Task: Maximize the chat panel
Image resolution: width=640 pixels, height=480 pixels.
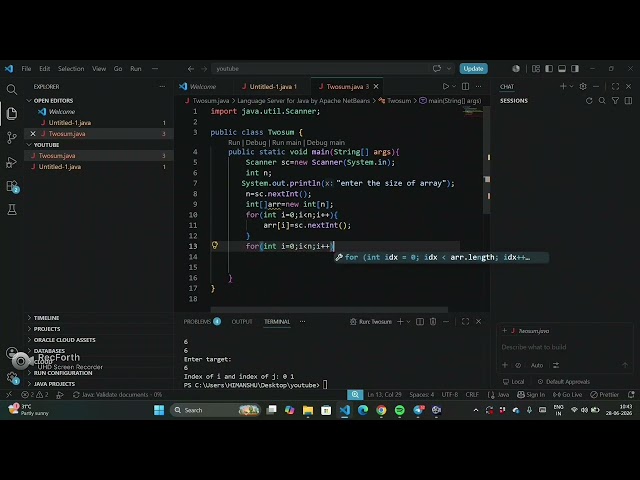Action: 616,87
